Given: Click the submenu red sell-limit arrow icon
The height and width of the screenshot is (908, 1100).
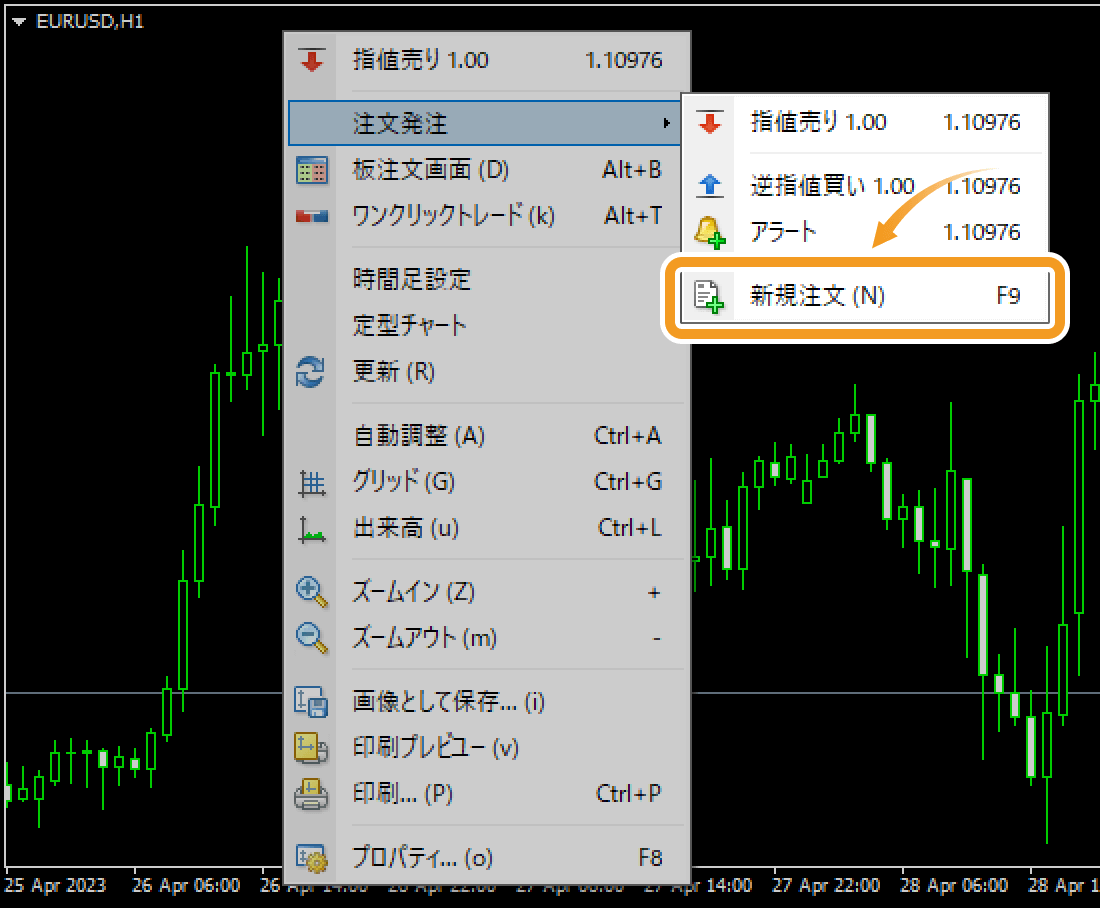Looking at the screenshot, I should tap(710, 122).
